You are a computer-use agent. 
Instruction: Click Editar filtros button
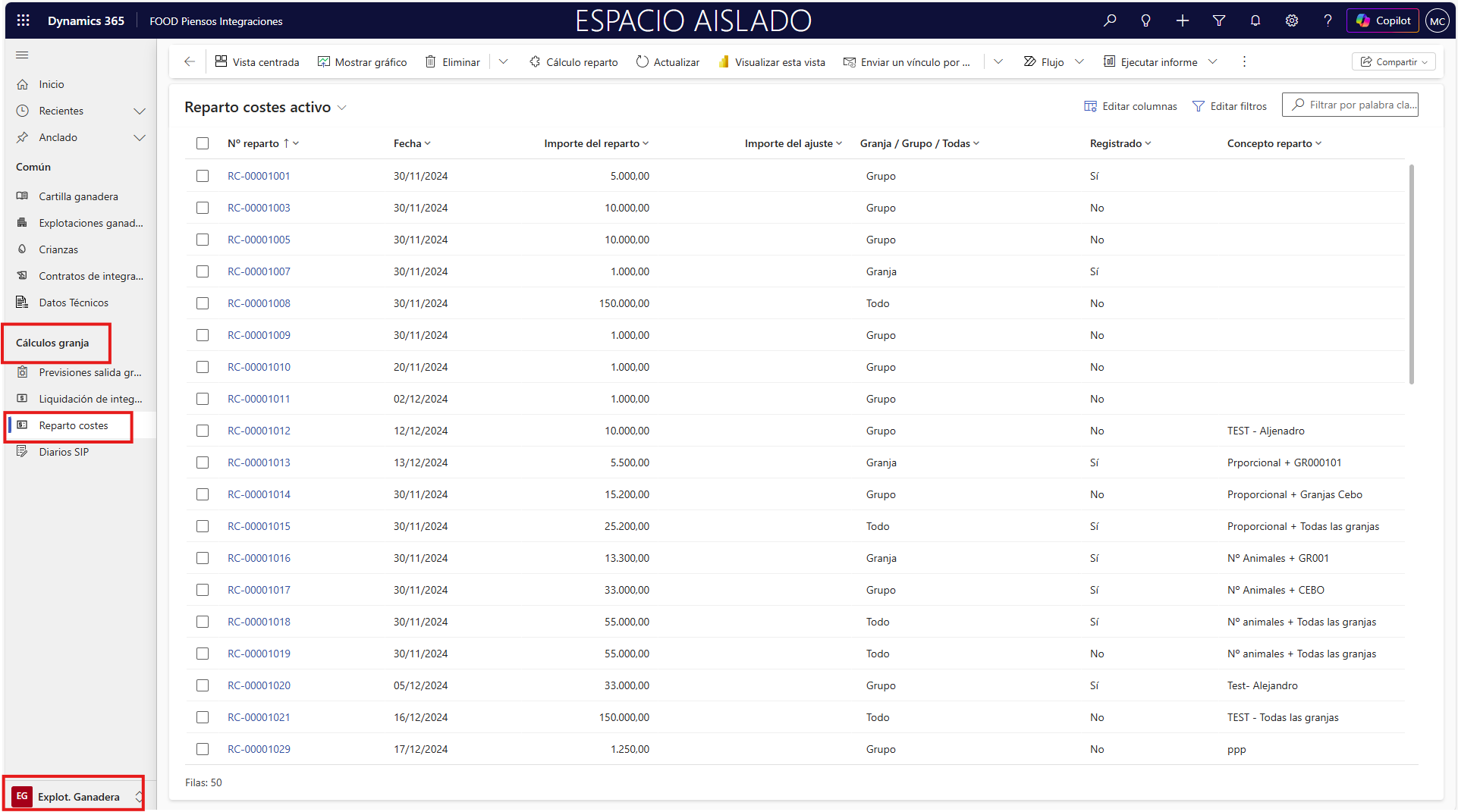(x=1230, y=106)
